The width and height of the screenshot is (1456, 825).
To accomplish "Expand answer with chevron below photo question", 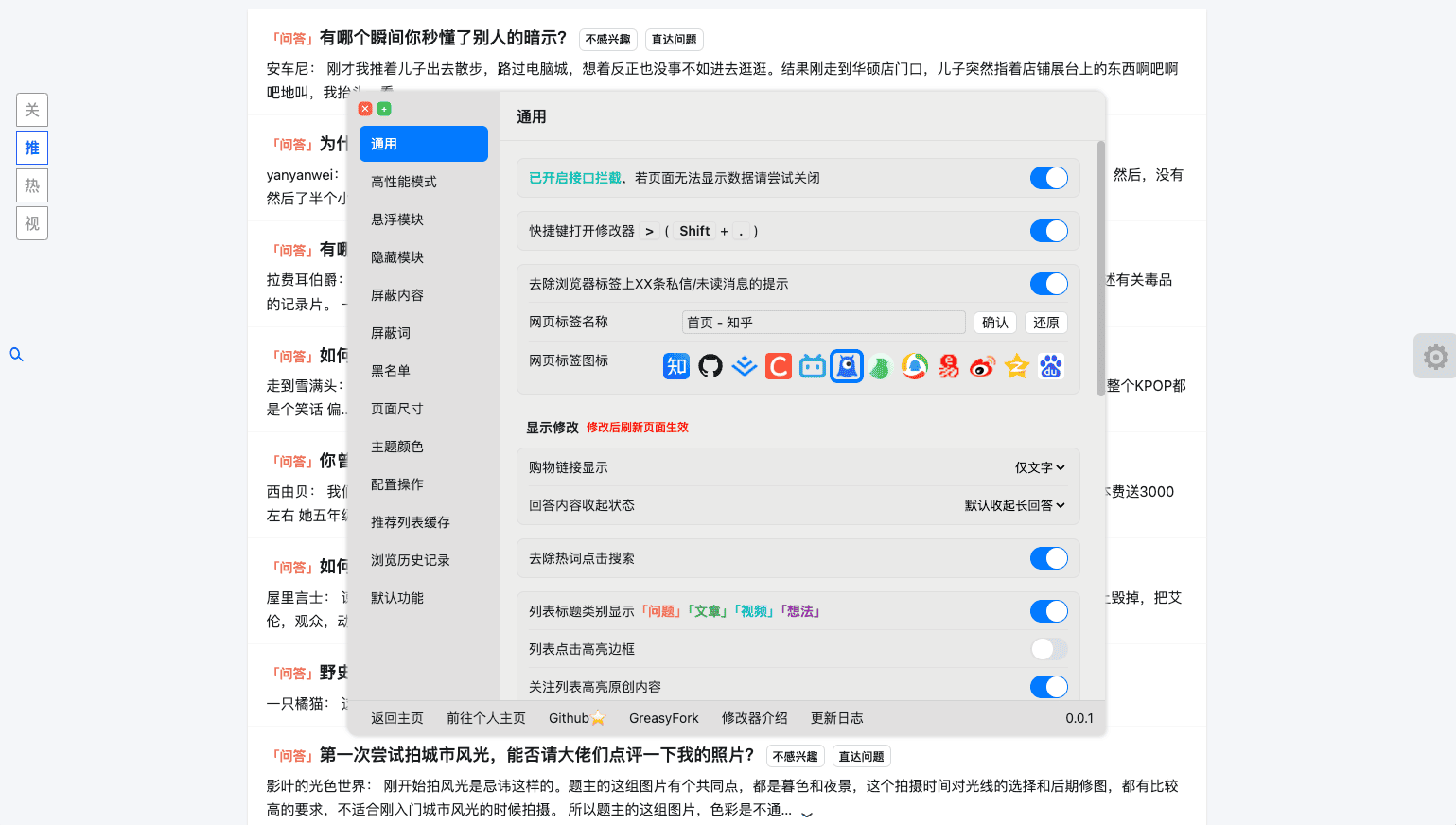I will 807,813.
